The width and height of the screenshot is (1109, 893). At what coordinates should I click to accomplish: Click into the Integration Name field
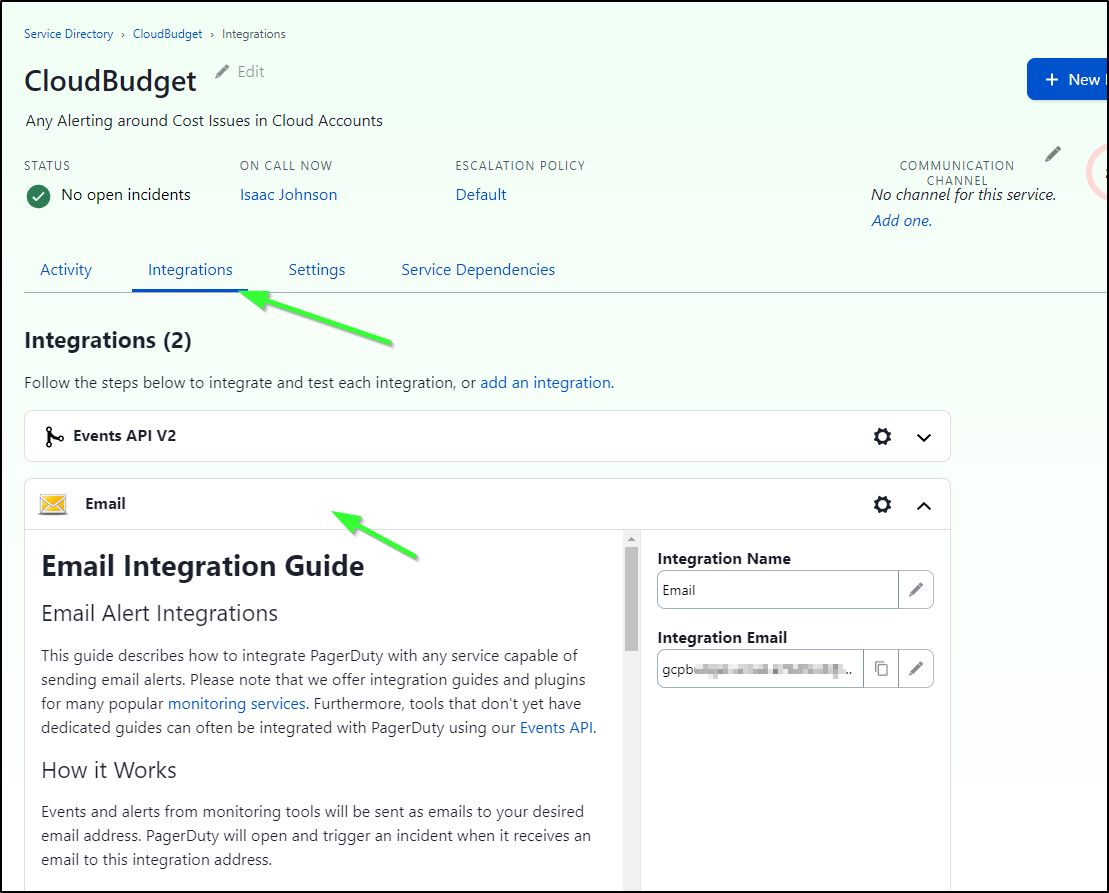coord(777,590)
